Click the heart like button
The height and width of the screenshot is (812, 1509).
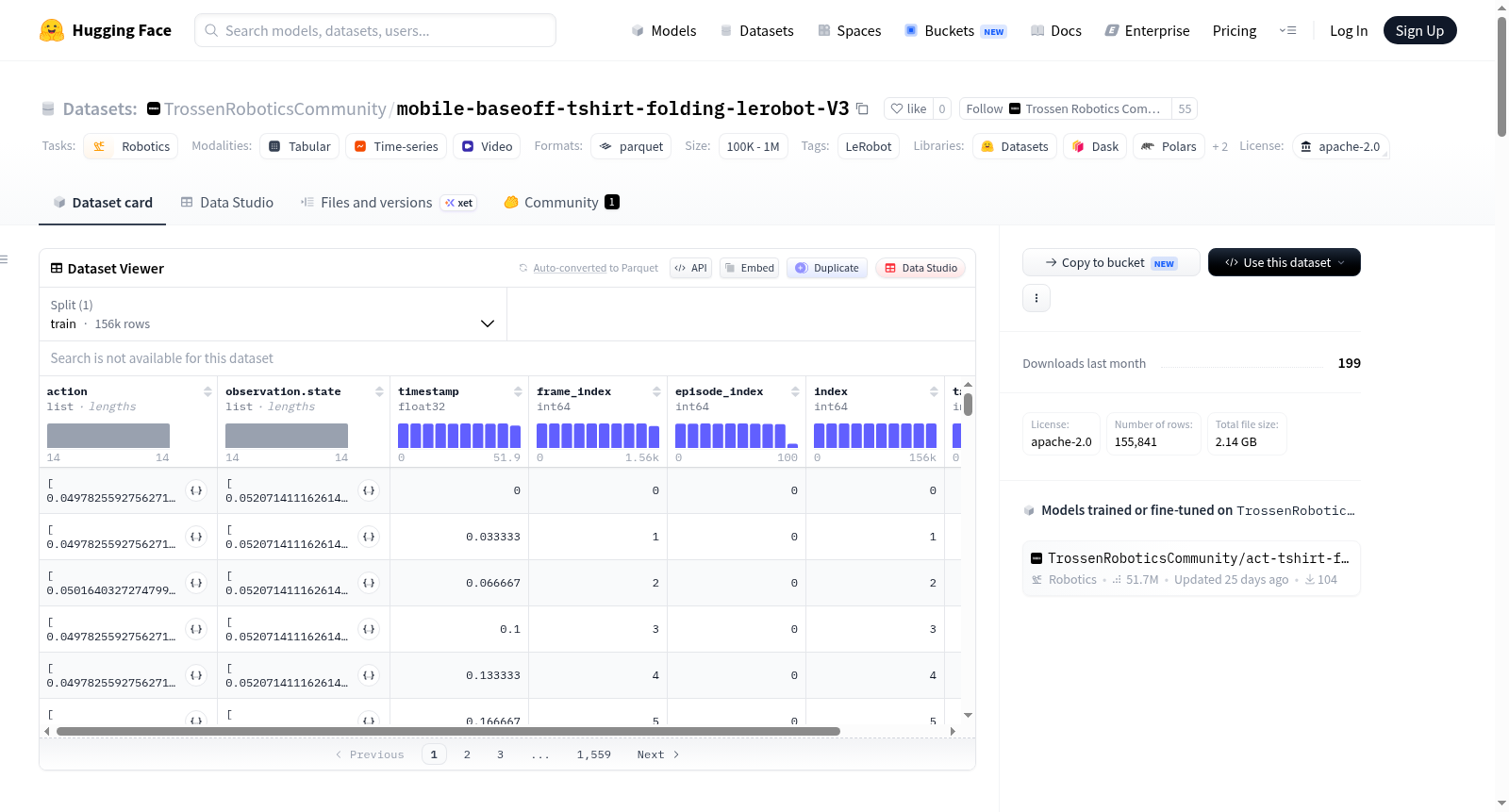click(x=908, y=108)
